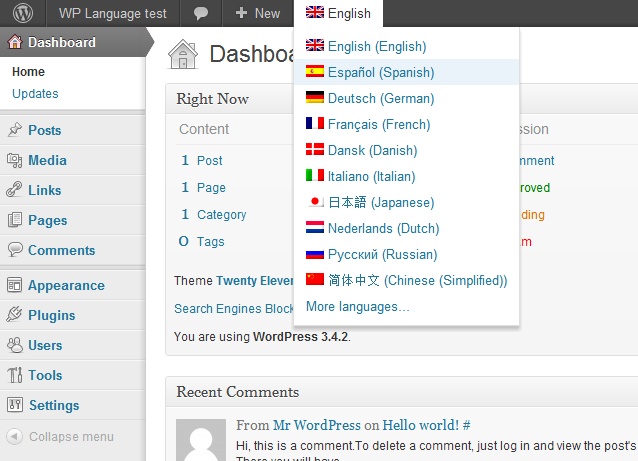Viewport: 638px width, 461px height.
Task: Click the Recent Comments widget header
Action: [402, 391]
